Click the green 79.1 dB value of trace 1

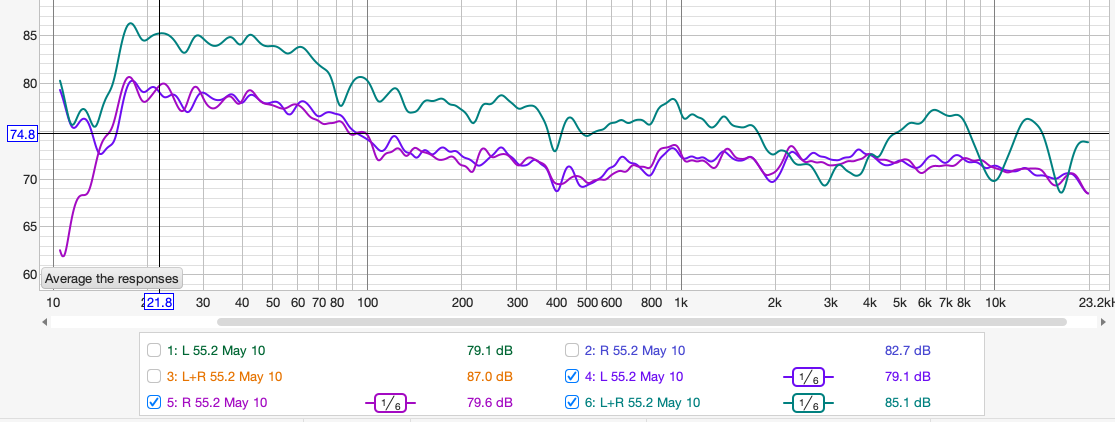(x=488, y=350)
